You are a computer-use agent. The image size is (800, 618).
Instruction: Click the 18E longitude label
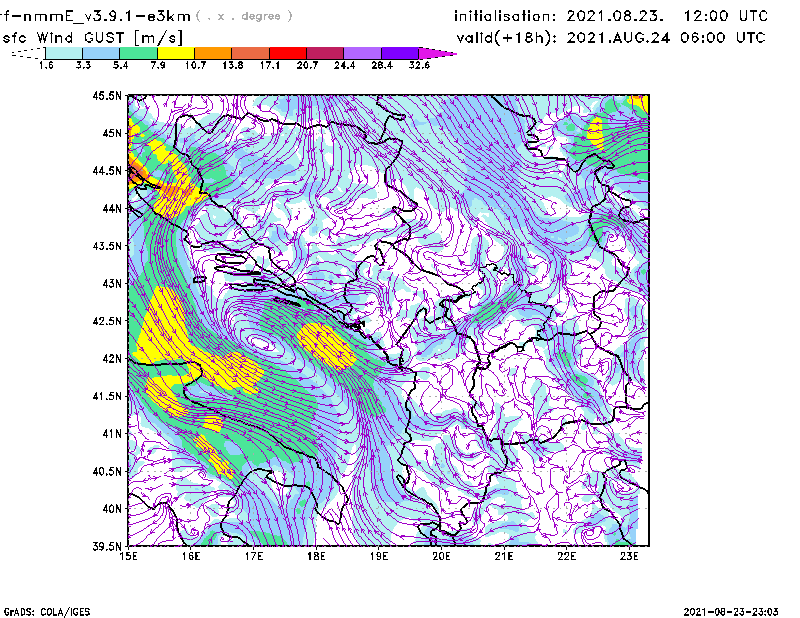coord(316,556)
